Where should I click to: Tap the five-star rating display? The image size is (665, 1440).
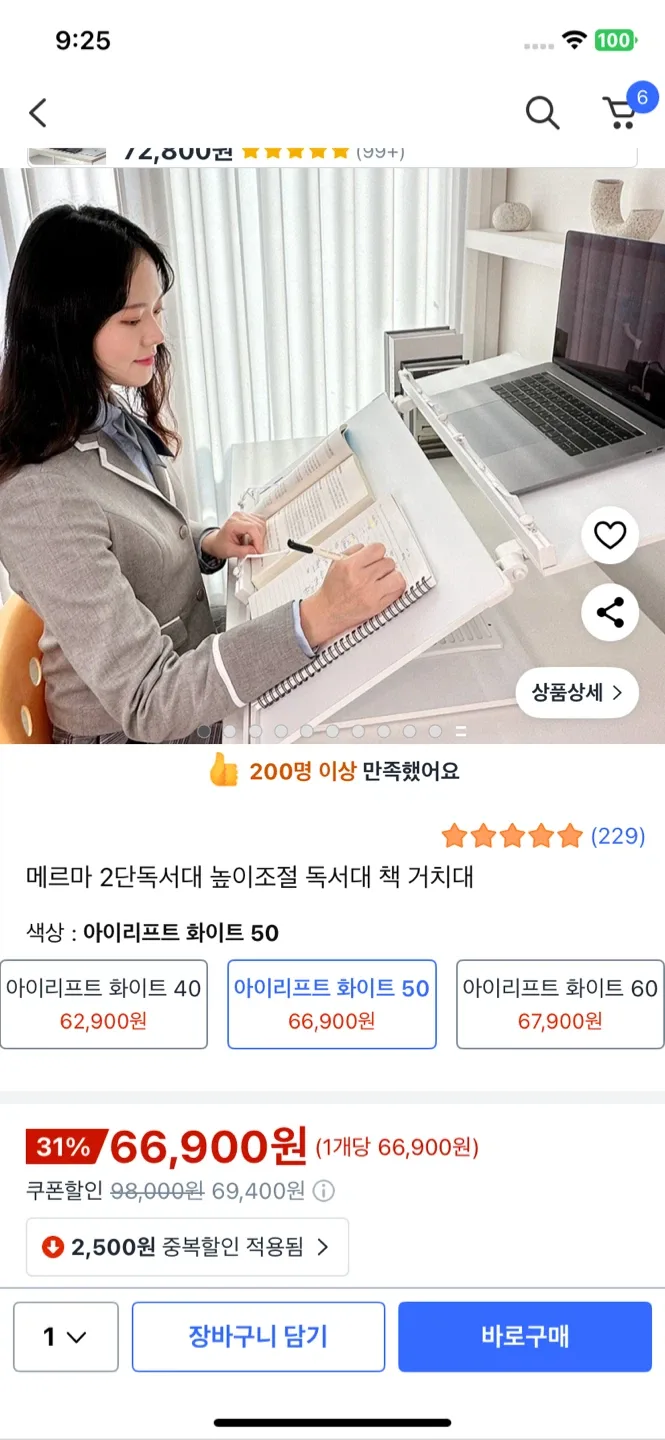point(511,836)
